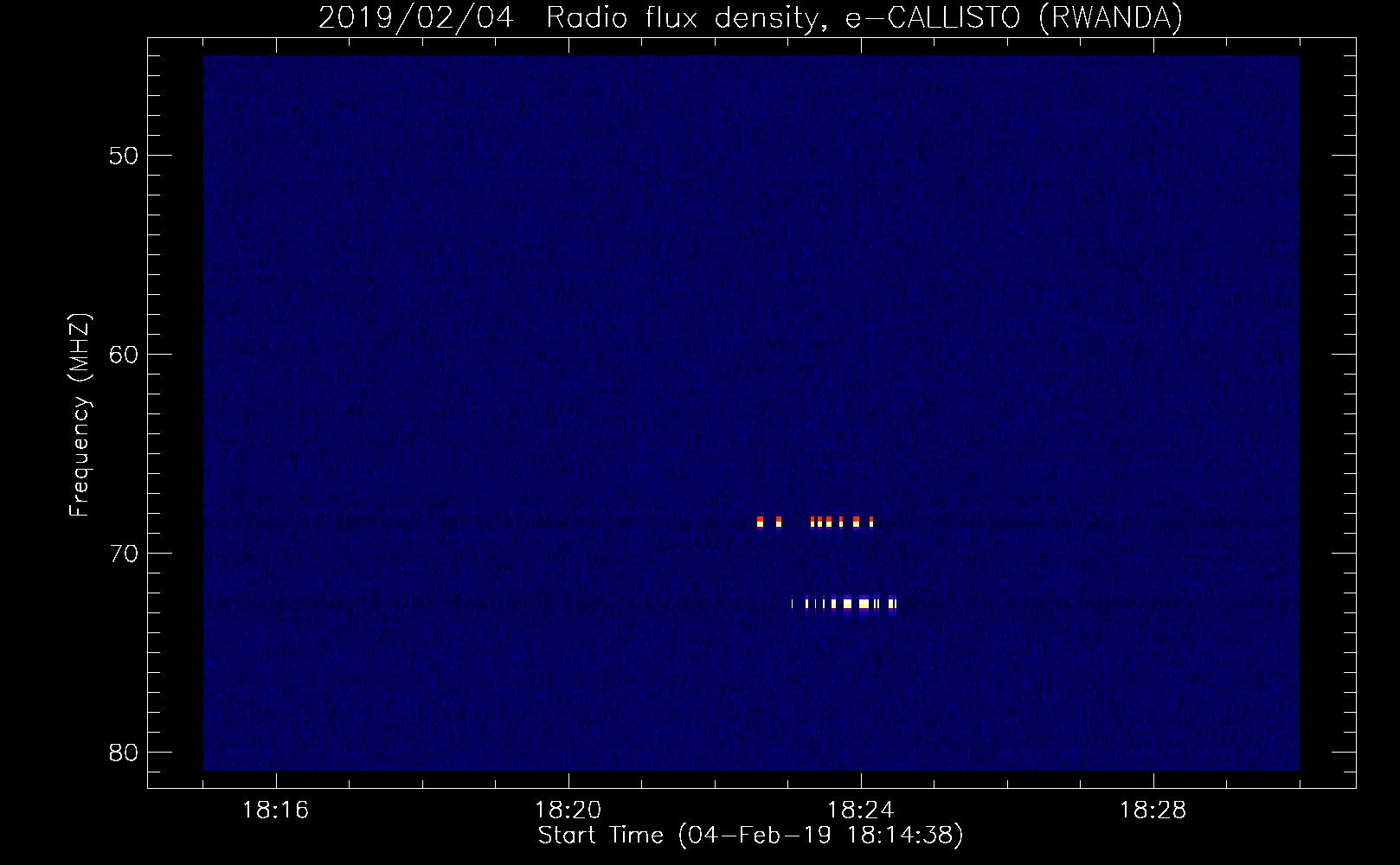Click the '80' frequency tick label

click(124, 753)
